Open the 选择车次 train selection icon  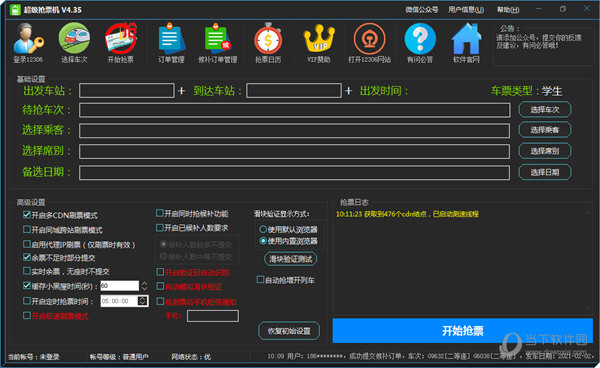74,42
